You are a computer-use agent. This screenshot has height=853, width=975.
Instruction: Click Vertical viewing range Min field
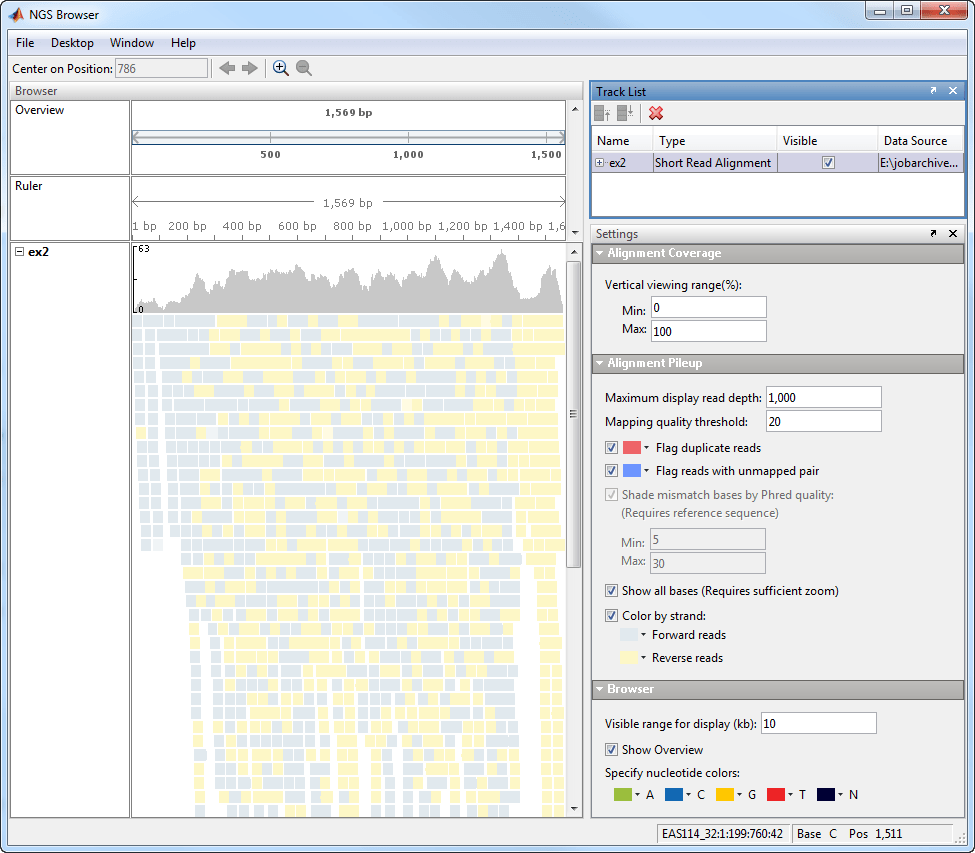coord(708,308)
